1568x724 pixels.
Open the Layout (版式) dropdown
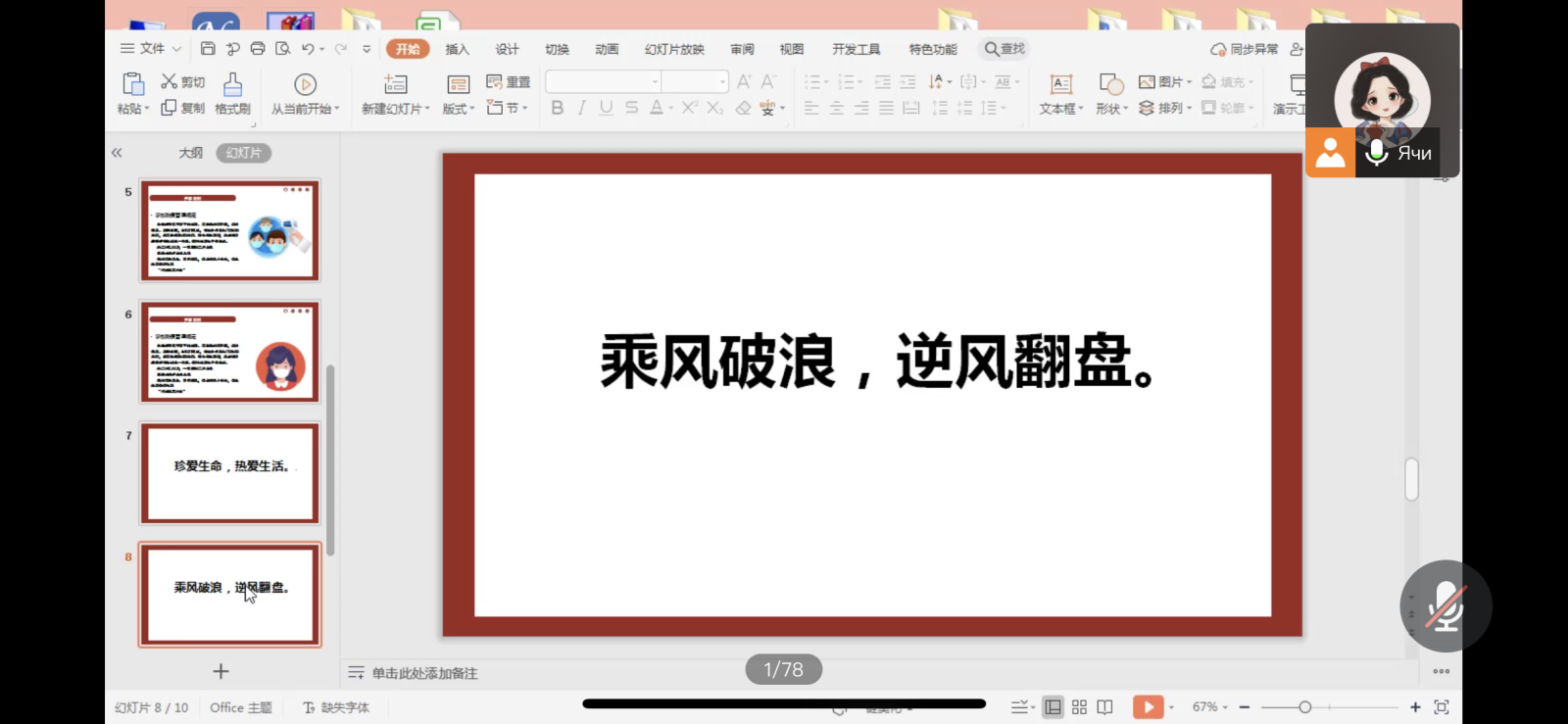458,109
